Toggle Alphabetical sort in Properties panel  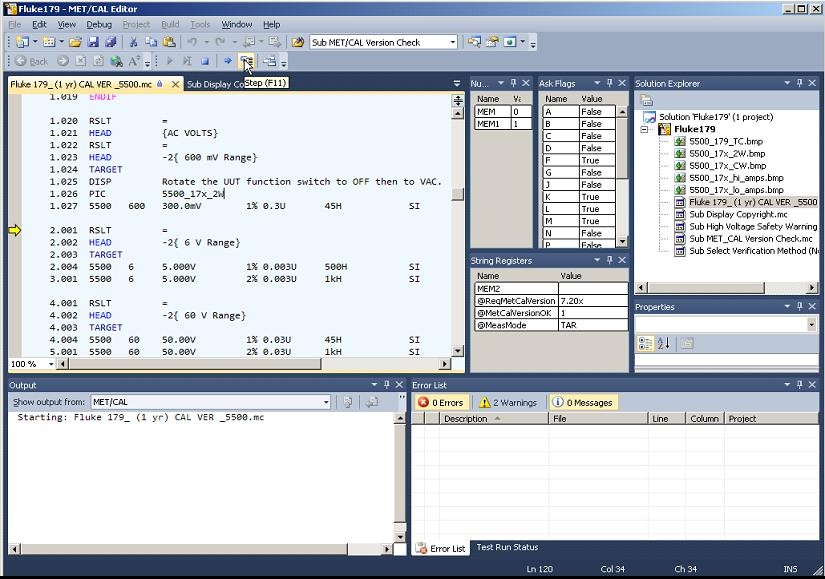663,344
